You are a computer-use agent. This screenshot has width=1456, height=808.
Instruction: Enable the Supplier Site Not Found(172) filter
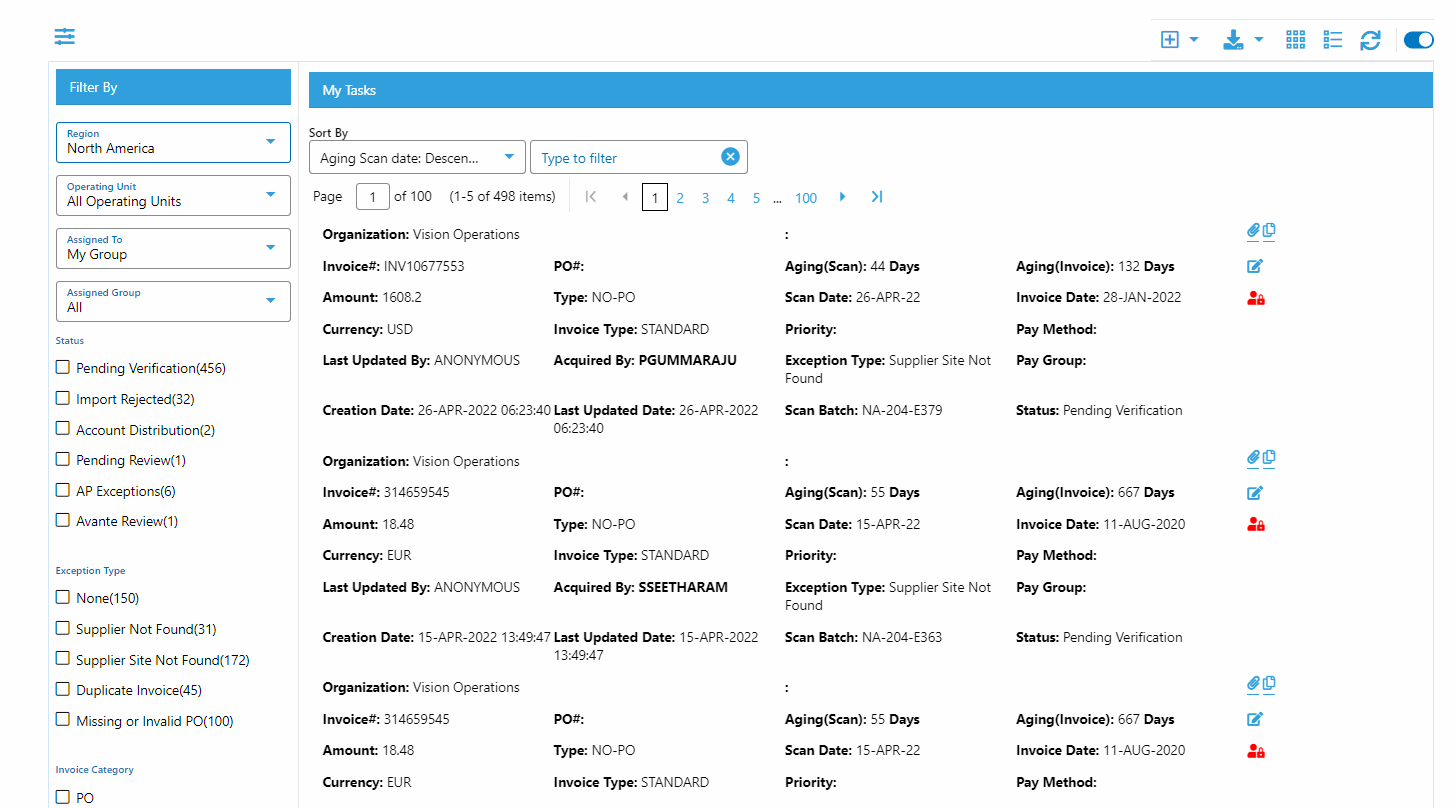63,659
